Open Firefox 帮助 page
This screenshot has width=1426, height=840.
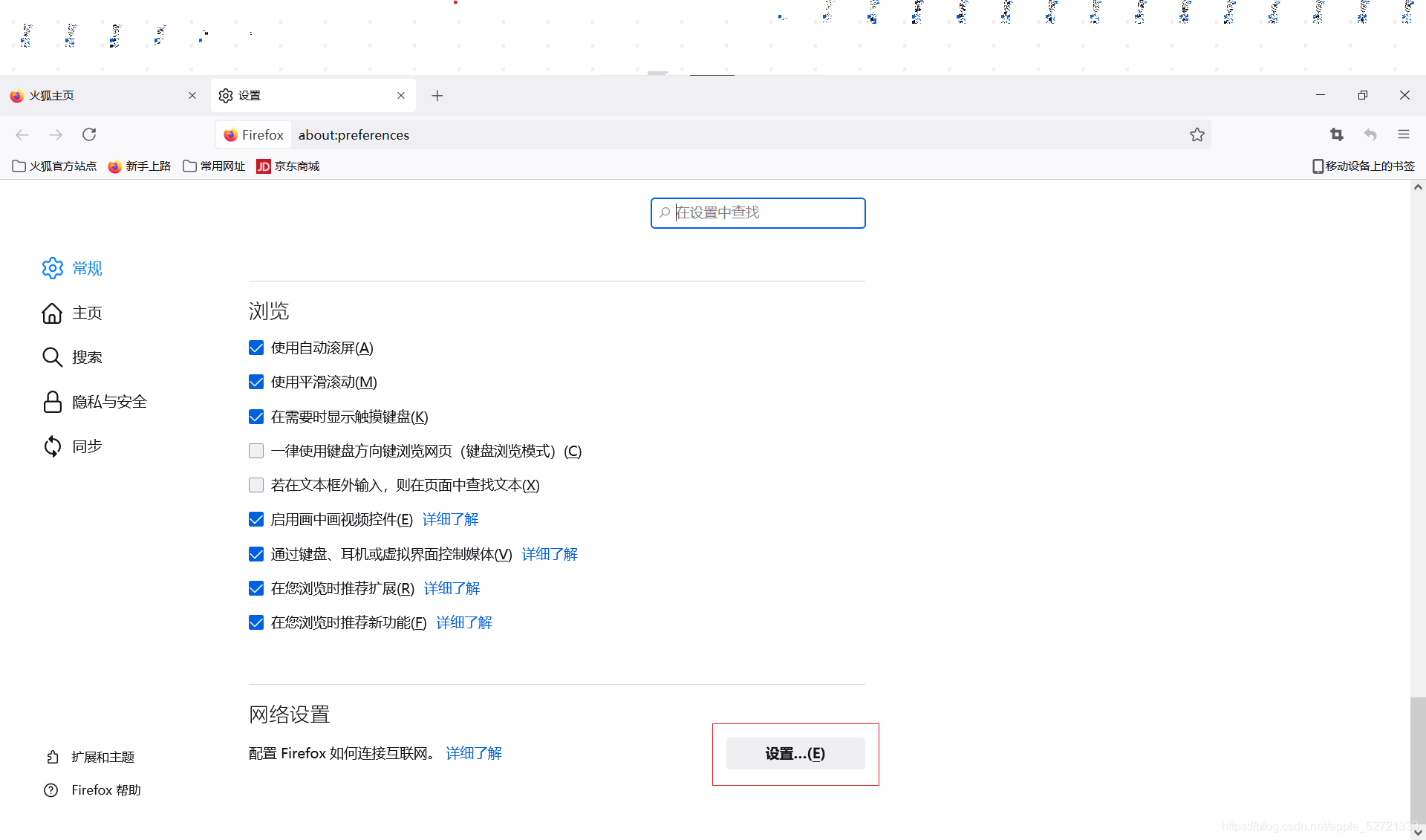coord(92,790)
